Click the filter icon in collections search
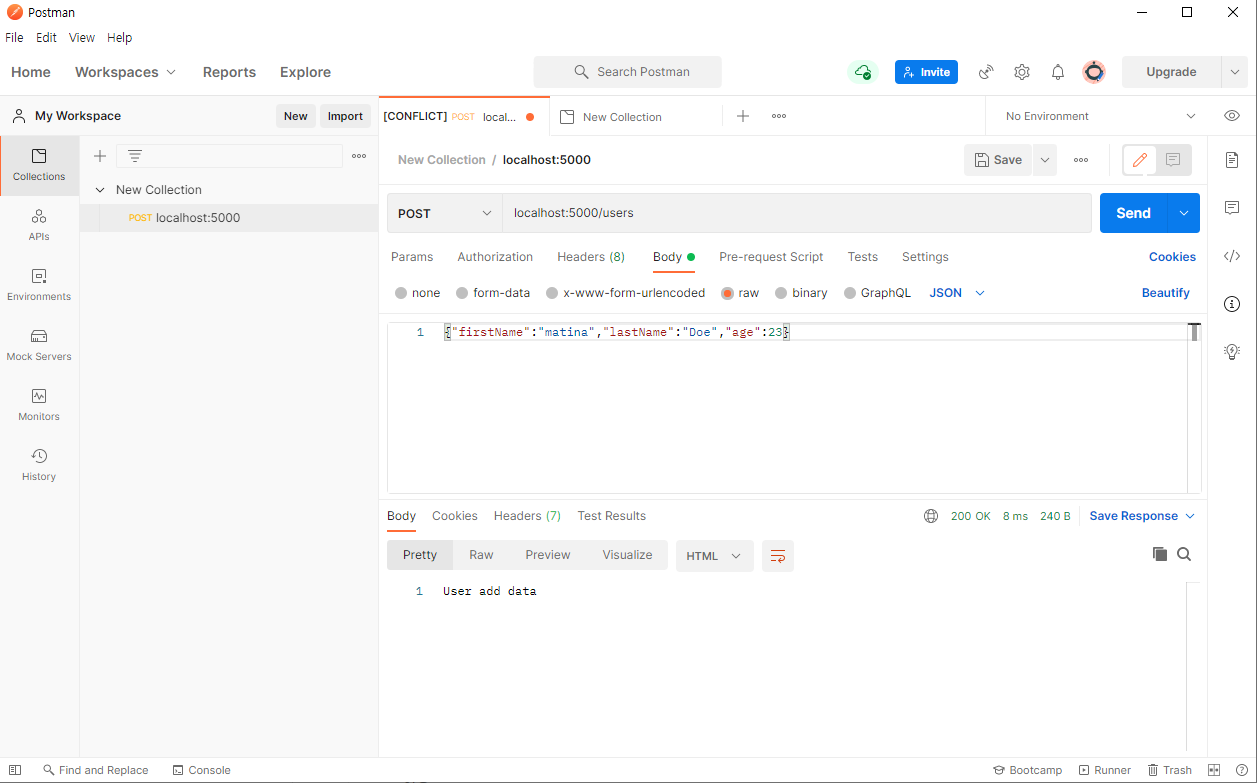This screenshot has height=783, width=1257. (x=135, y=156)
